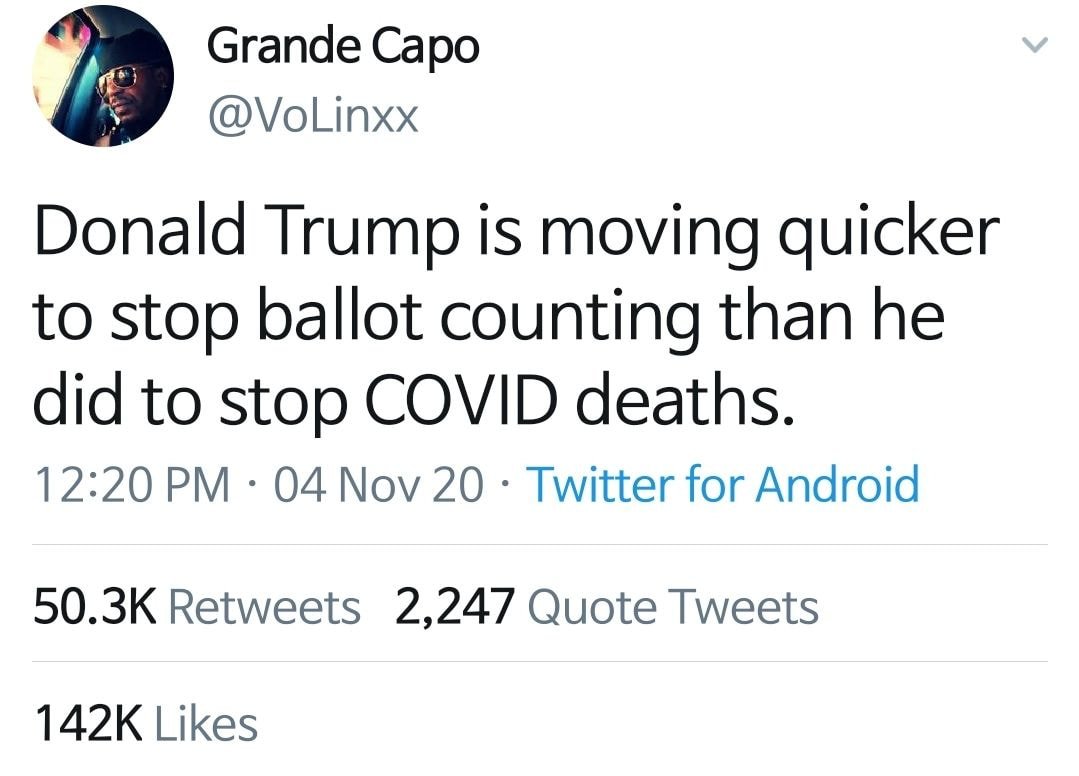View the Retweets list label
This screenshot has height=776, width=1079.
pos(265,607)
